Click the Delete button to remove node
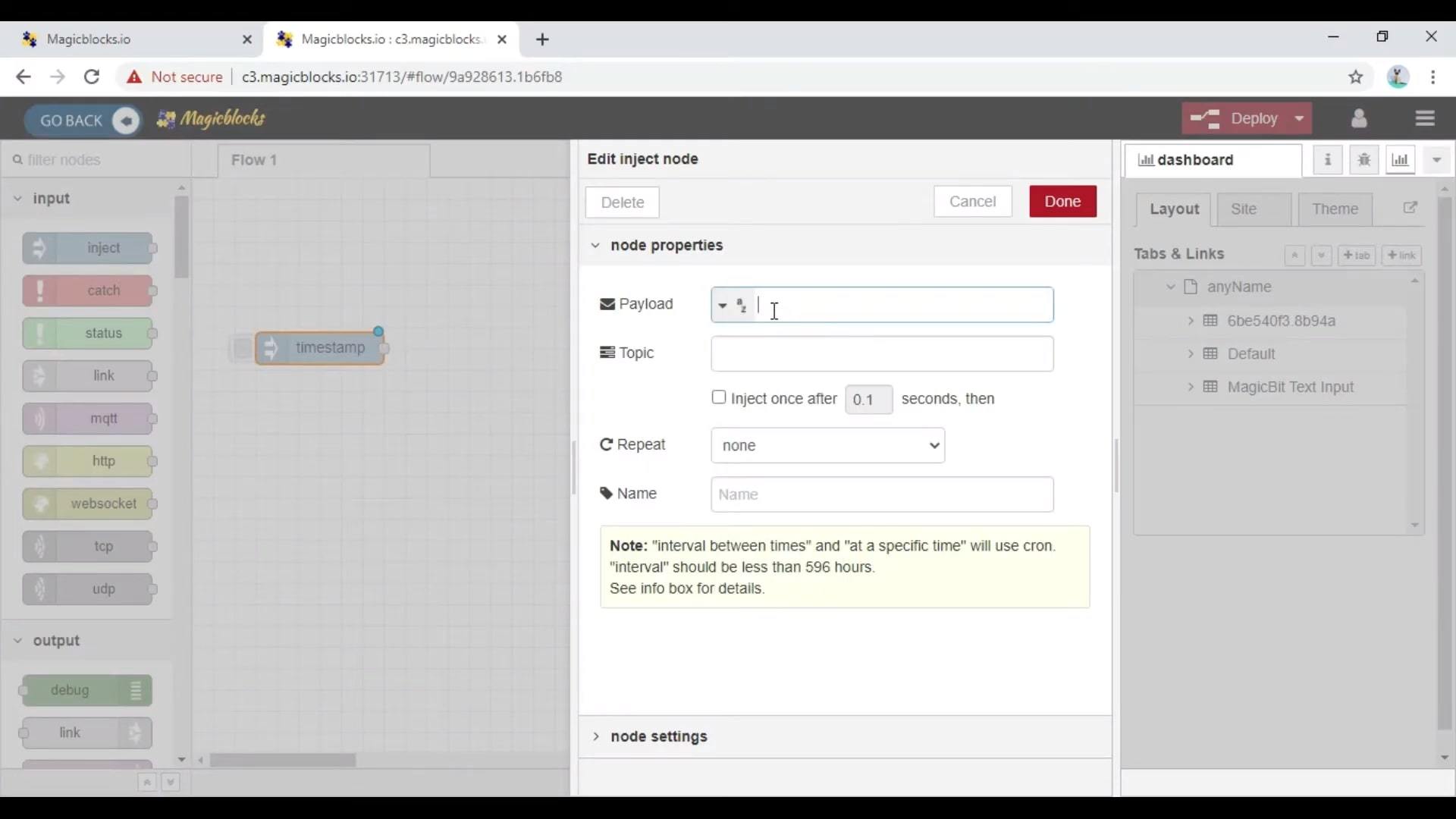Image resolution: width=1456 pixels, height=819 pixels. pyautogui.click(x=622, y=201)
